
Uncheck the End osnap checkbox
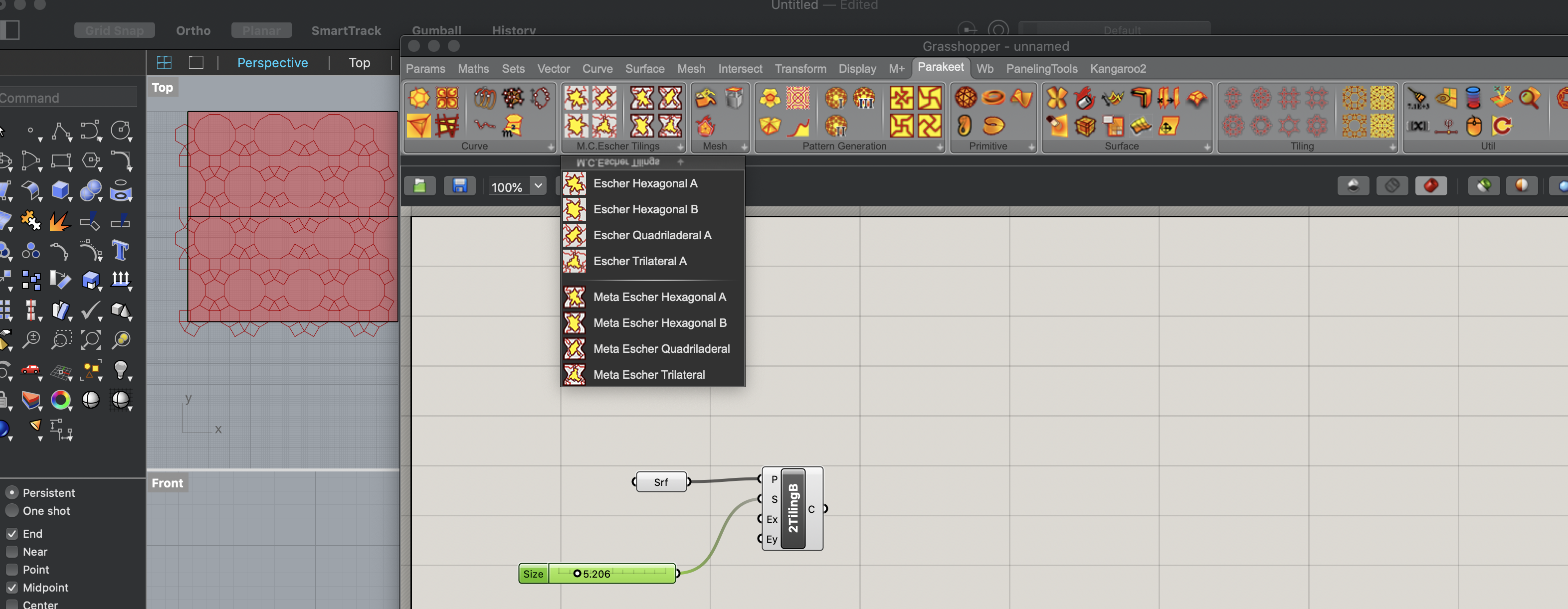point(12,534)
